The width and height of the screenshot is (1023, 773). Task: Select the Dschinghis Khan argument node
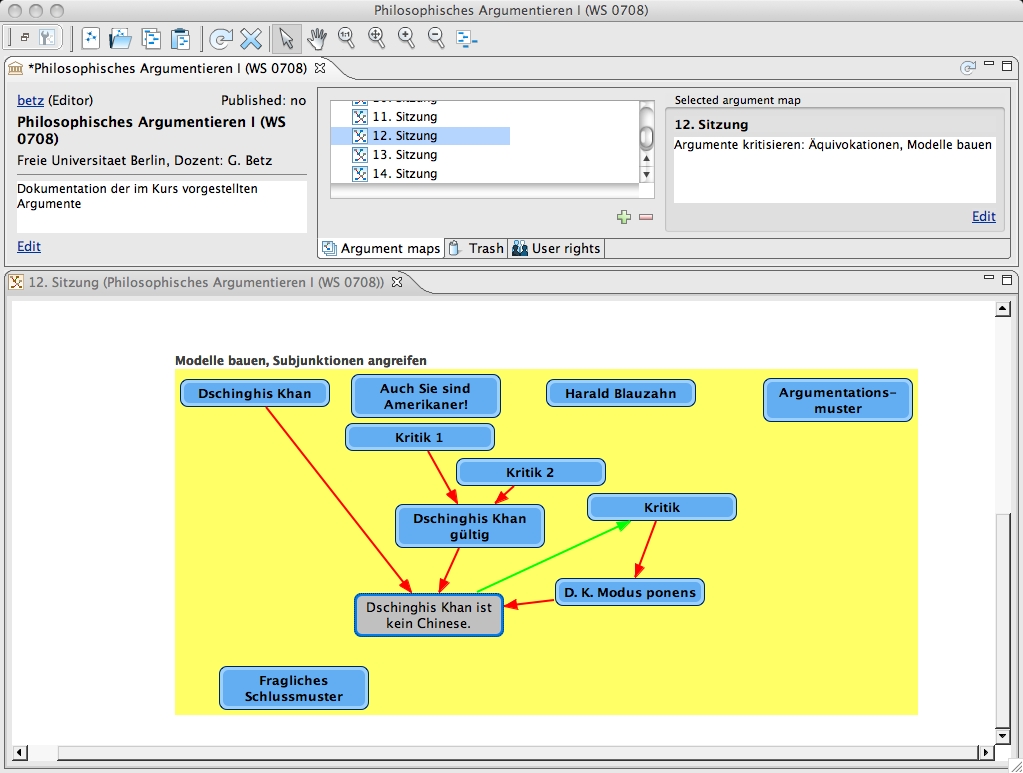[x=254, y=393]
